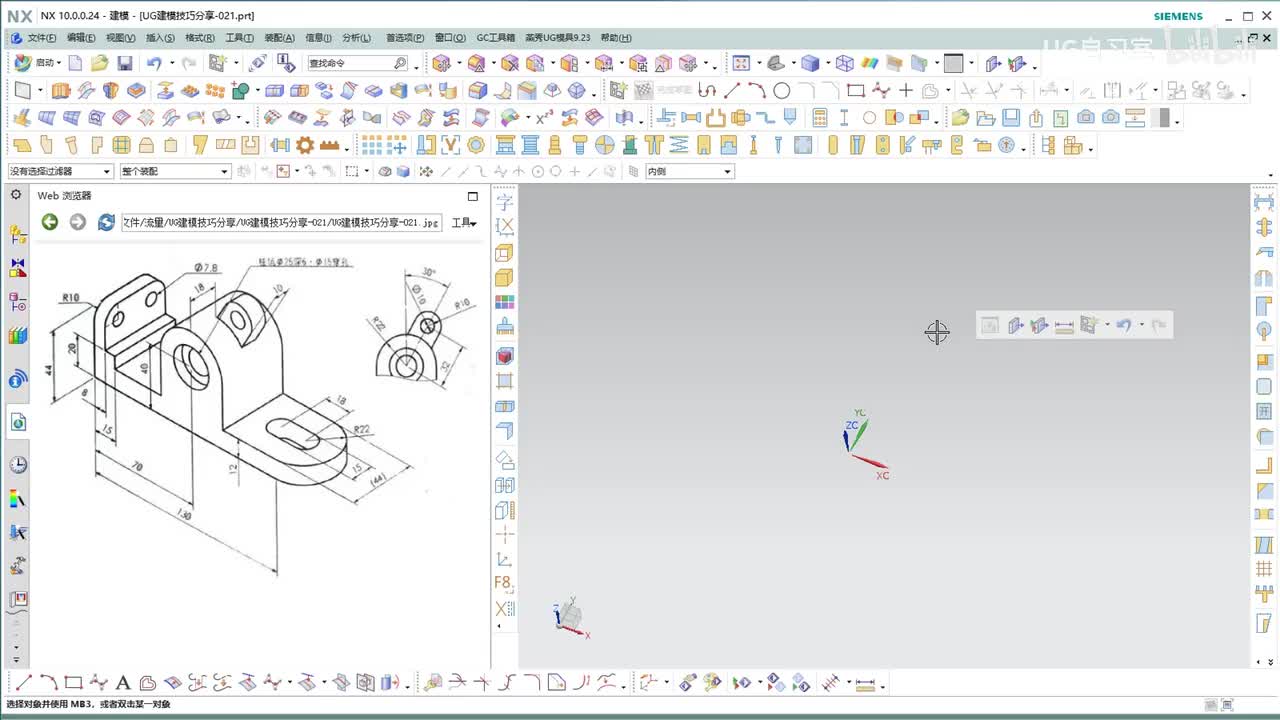Viewport: 1280px width, 720px height.
Task: Open the Assembly Navigator sidebar tab
Action: (18, 235)
